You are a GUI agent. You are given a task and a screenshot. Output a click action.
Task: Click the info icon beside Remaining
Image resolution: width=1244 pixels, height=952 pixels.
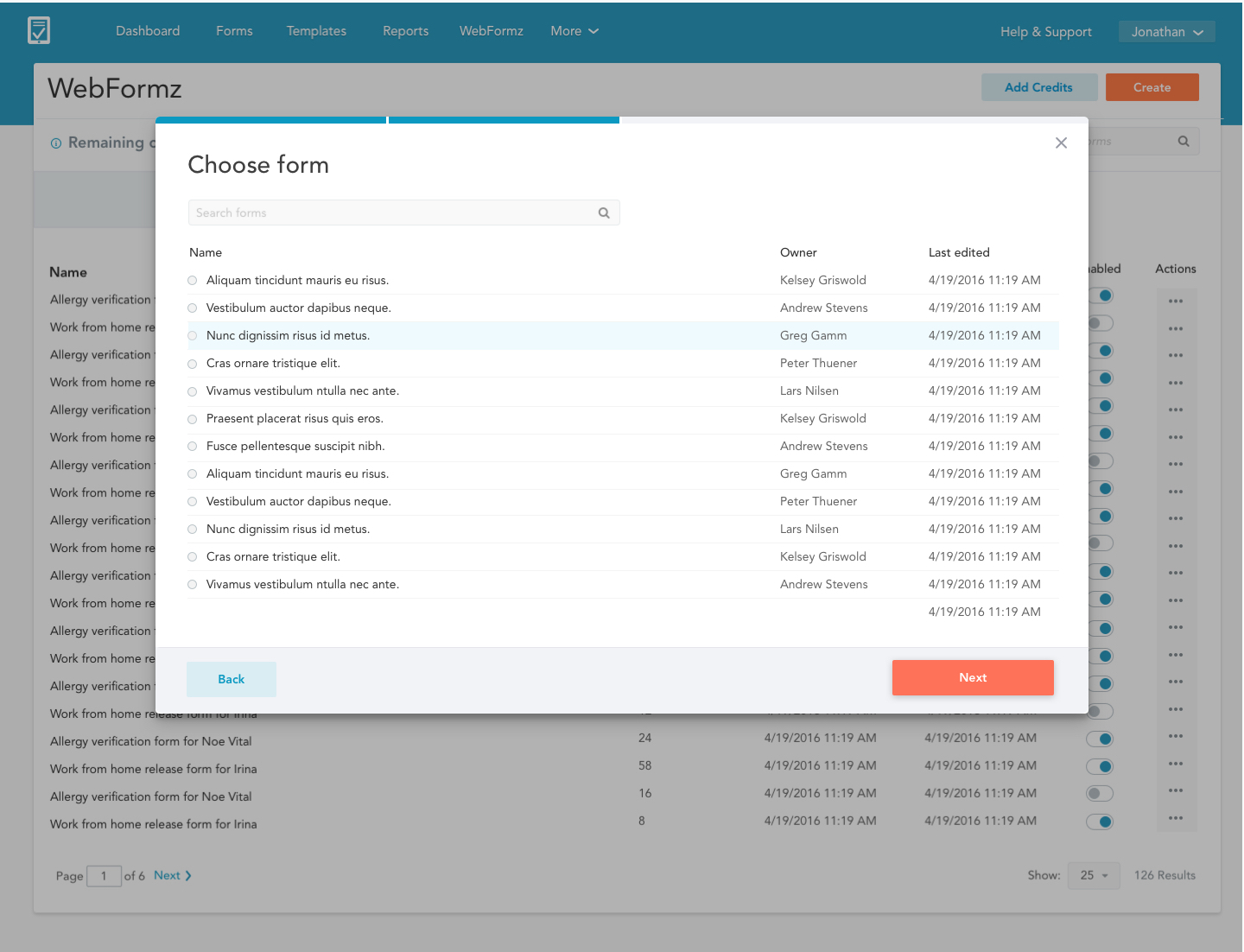pyautogui.click(x=56, y=143)
